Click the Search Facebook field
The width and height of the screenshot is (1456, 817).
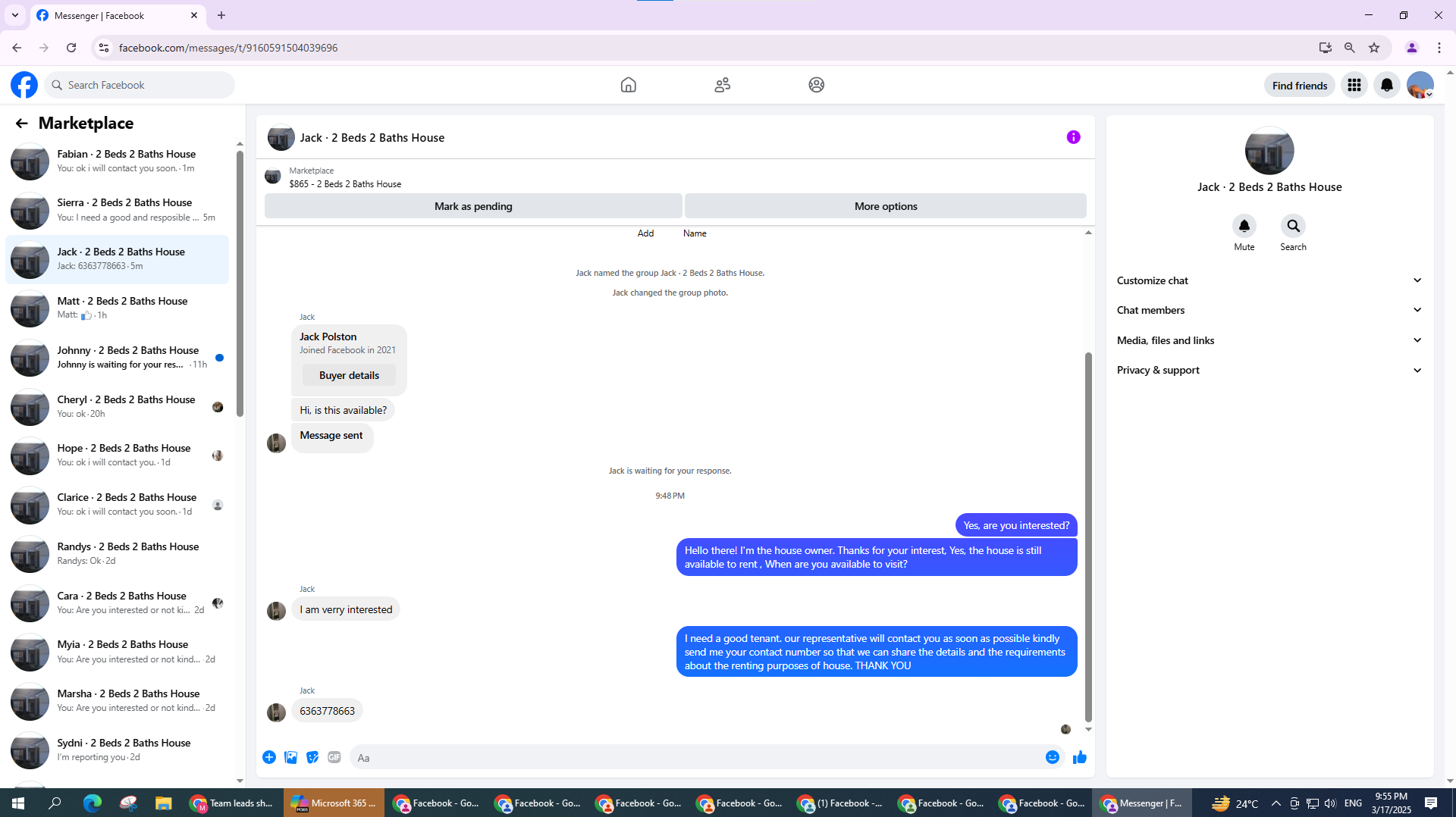coord(140,85)
